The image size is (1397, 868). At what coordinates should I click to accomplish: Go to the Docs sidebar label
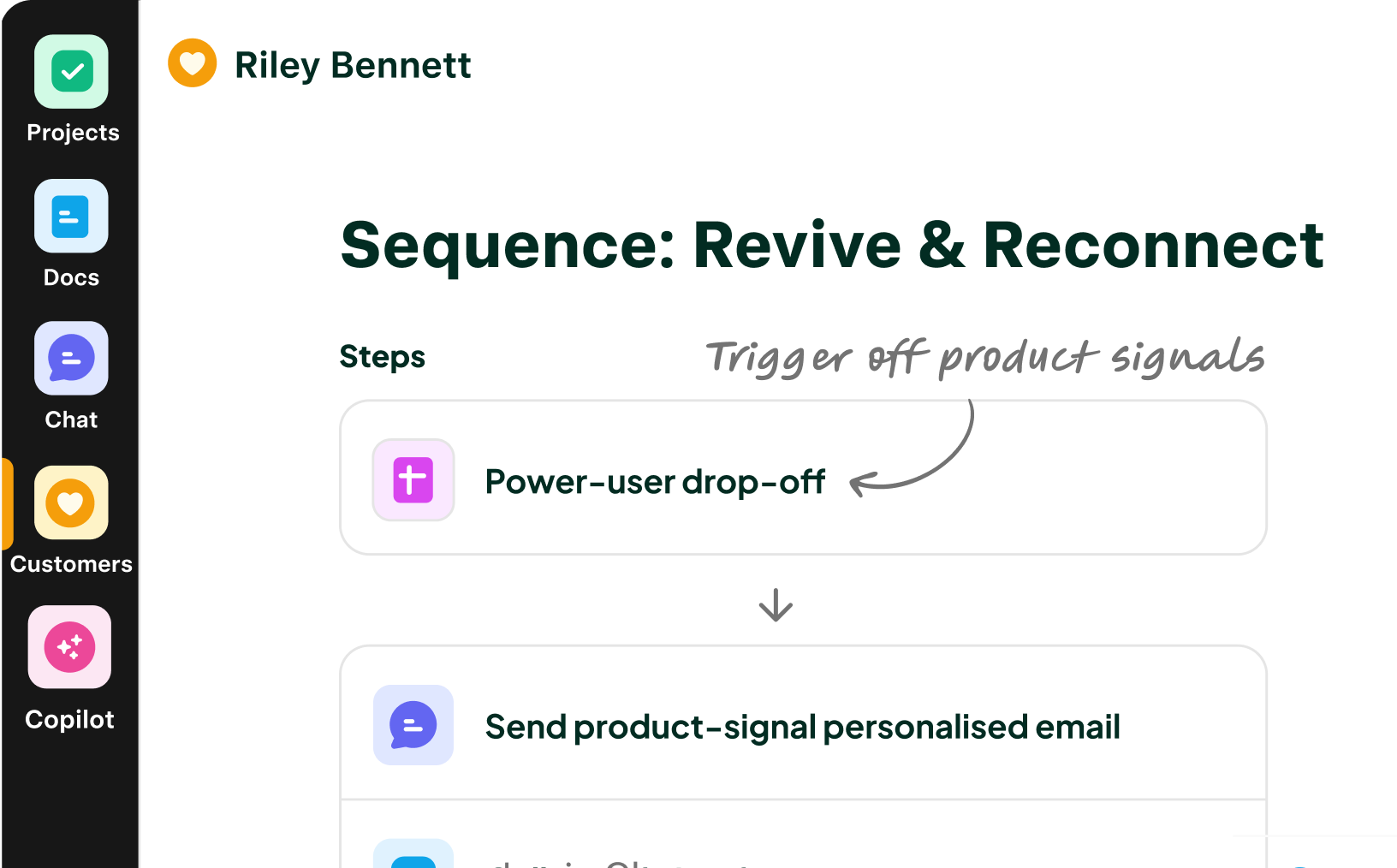71,277
